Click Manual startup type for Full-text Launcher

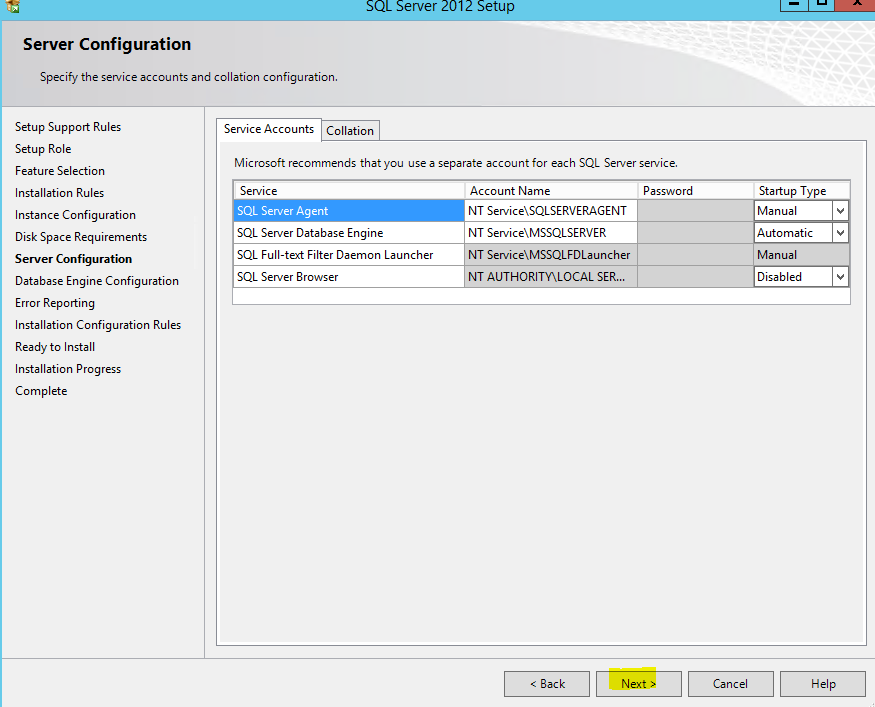802,255
